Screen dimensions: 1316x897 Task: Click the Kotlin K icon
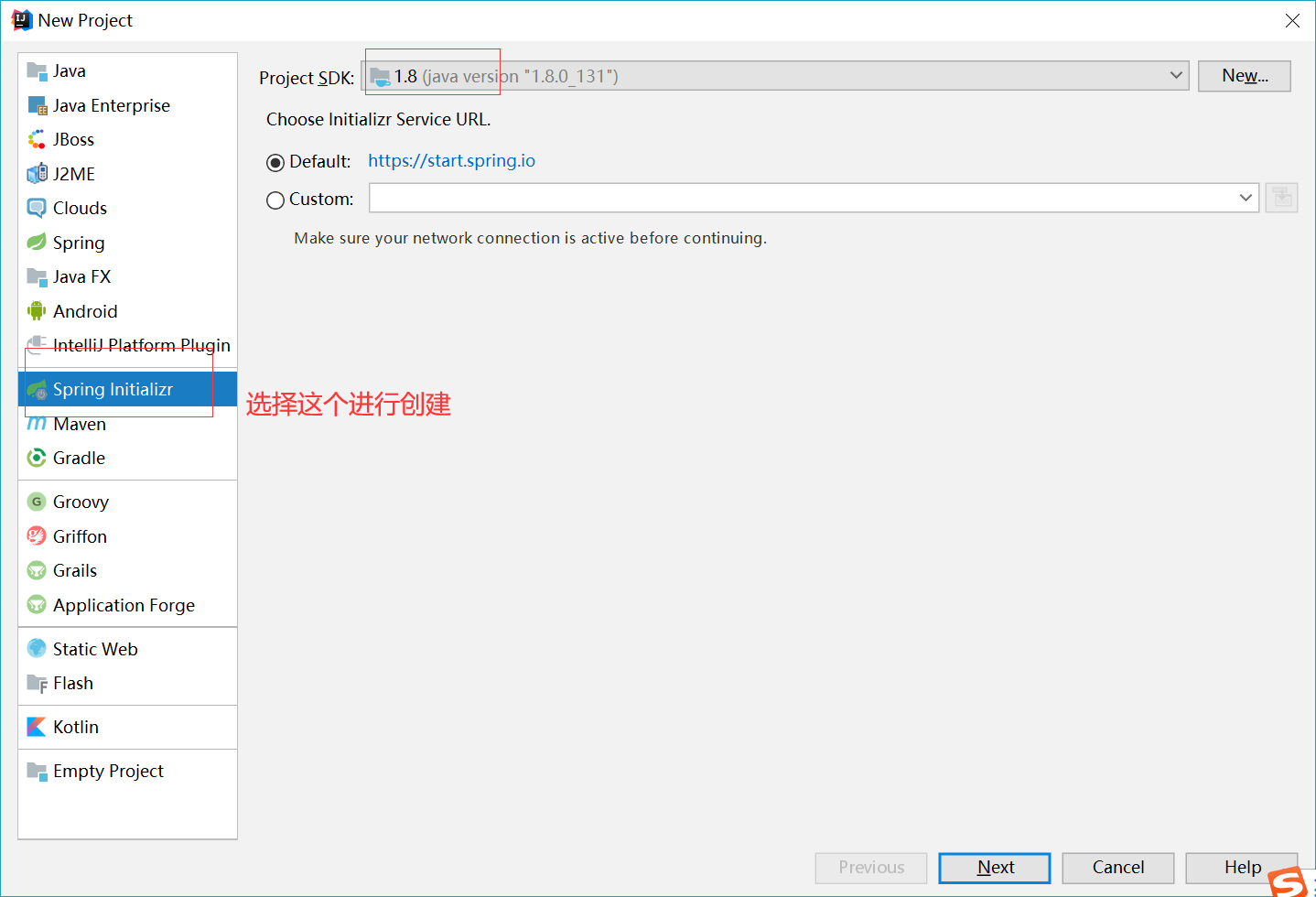click(37, 727)
